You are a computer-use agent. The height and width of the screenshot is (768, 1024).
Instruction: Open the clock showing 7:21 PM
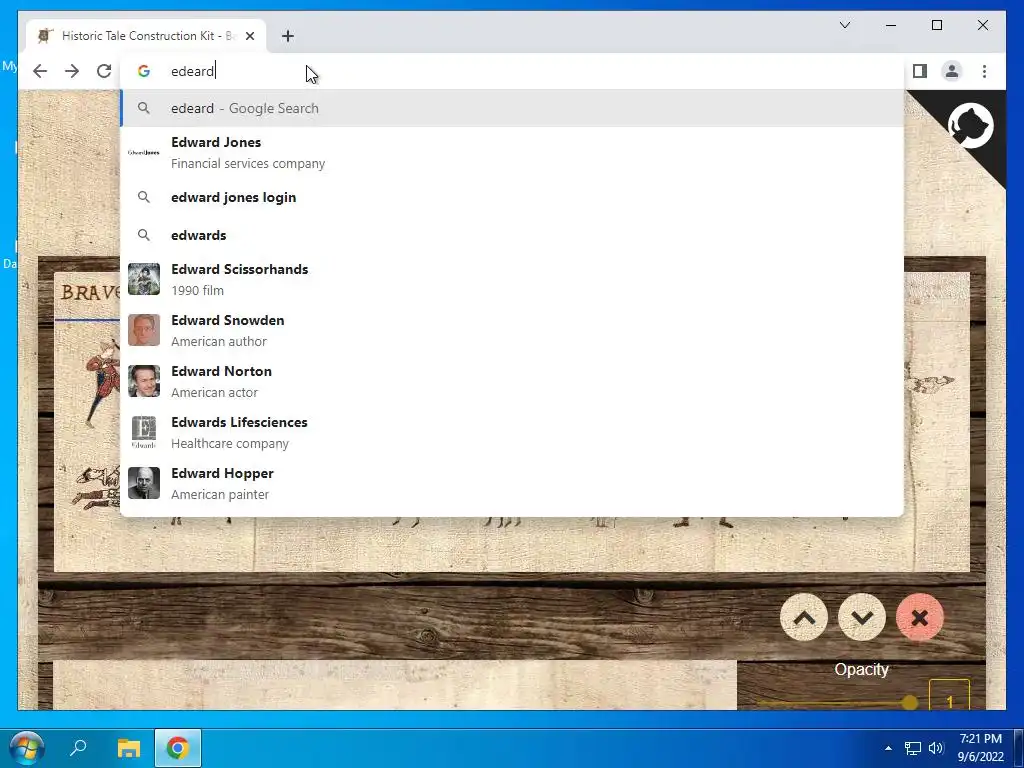(x=980, y=748)
